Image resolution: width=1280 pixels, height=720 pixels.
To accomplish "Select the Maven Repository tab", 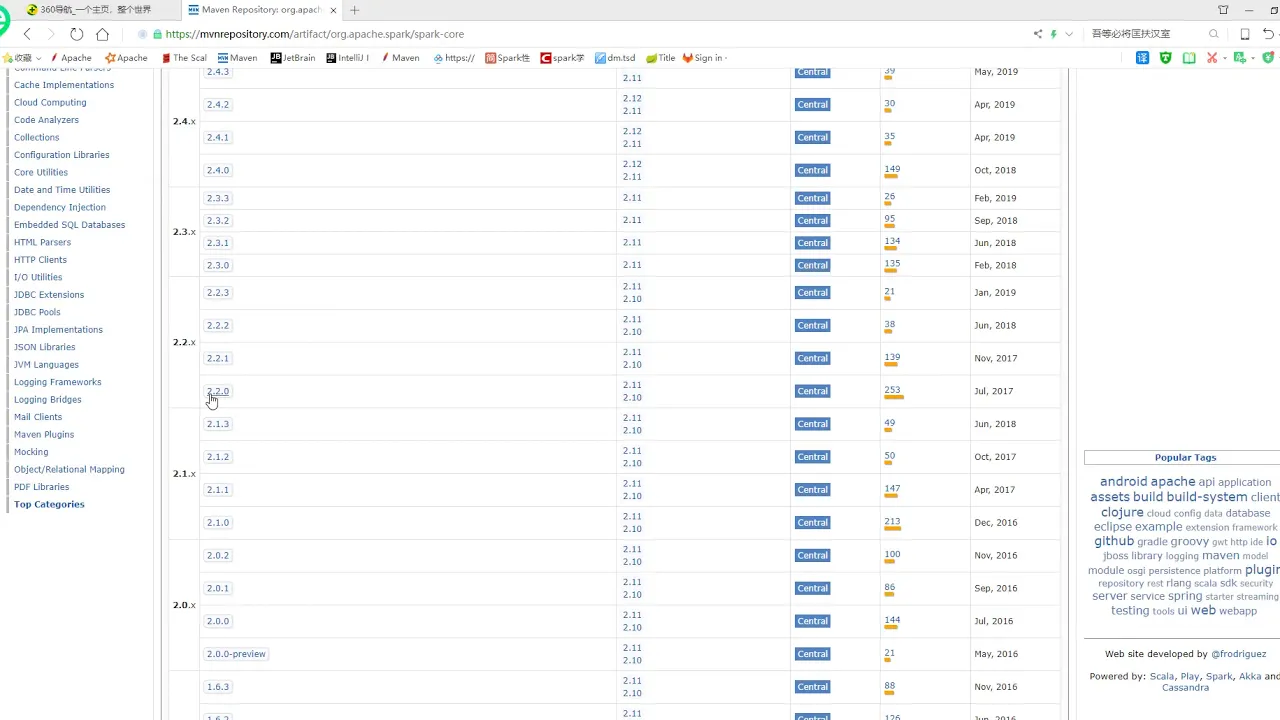I will click(x=262, y=10).
